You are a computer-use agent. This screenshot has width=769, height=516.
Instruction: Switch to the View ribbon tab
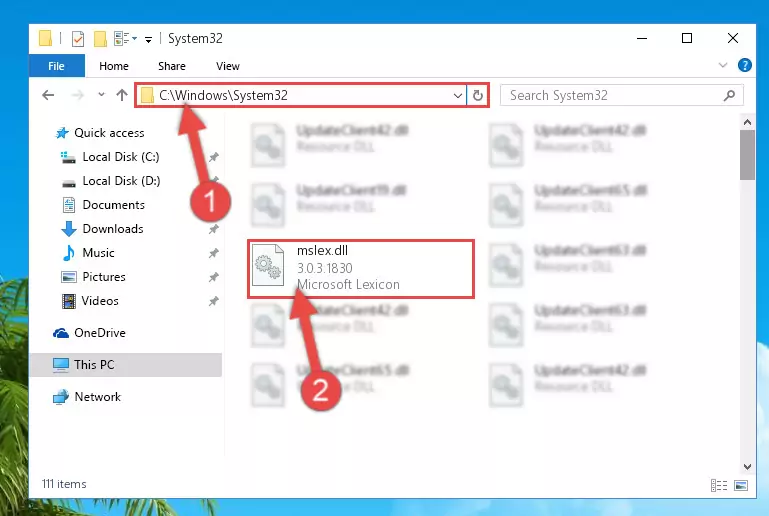pyautogui.click(x=228, y=66)
